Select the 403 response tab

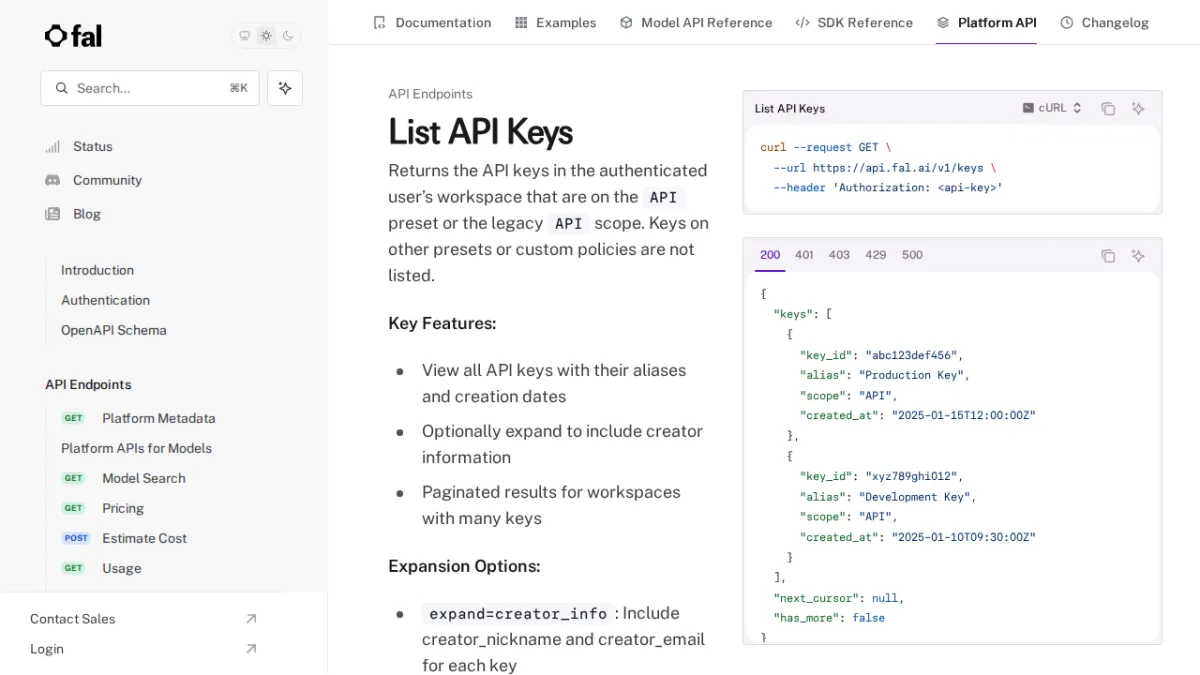pos(839,255)
